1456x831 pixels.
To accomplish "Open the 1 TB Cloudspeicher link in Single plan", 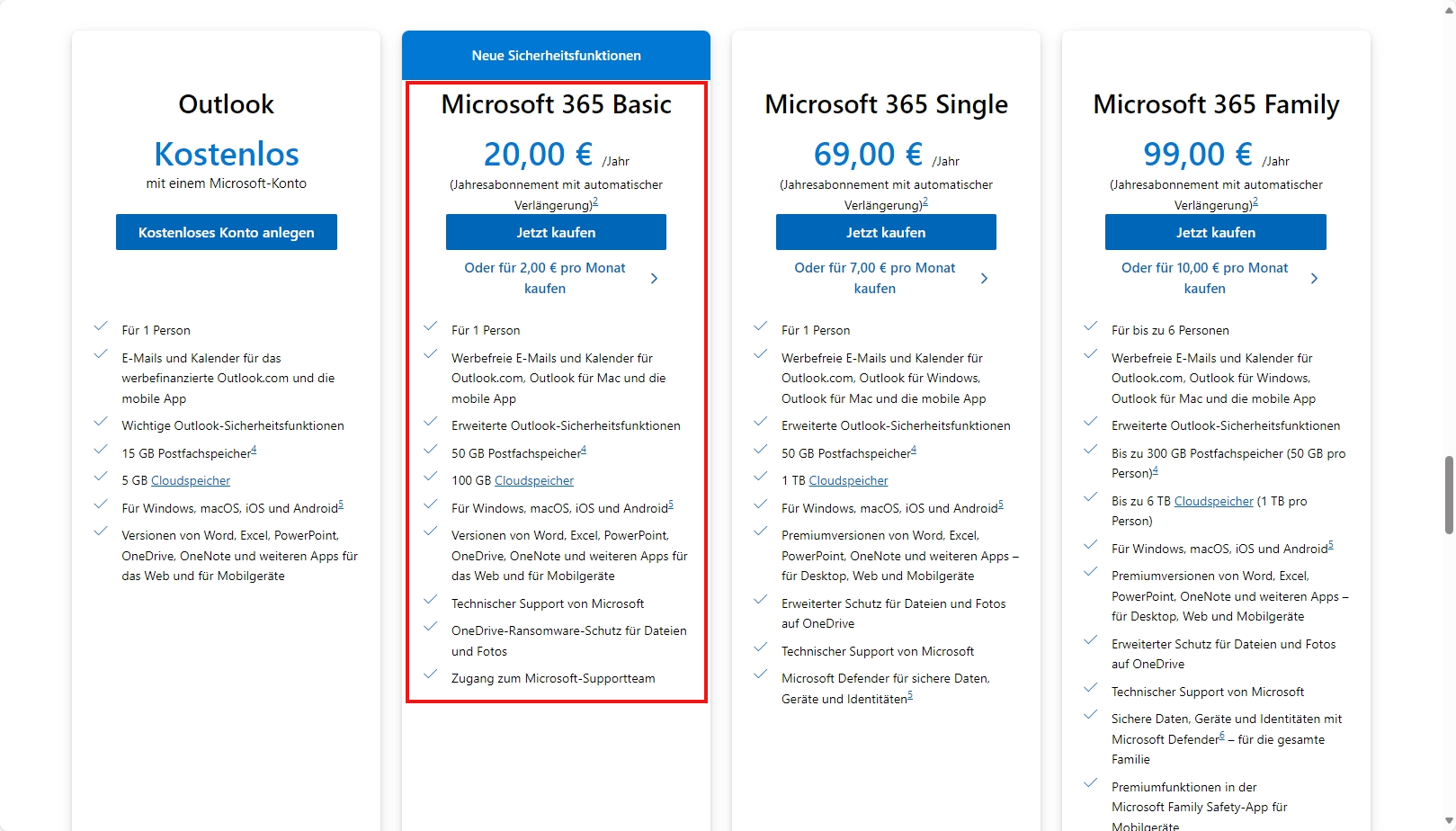I will [848, 481].
